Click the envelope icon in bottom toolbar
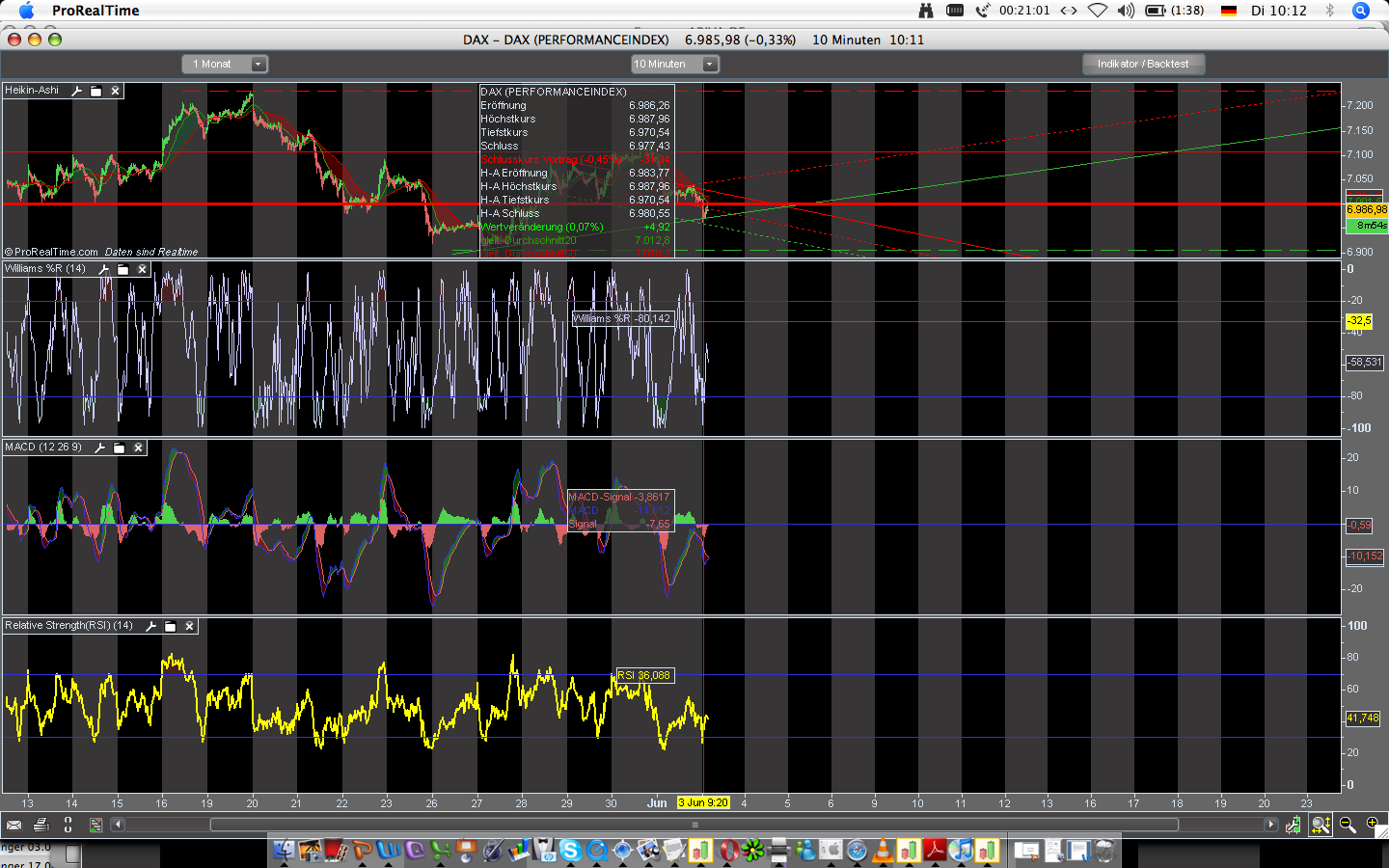This screenshot has width=1389, height=868. (x=14, y=825)
